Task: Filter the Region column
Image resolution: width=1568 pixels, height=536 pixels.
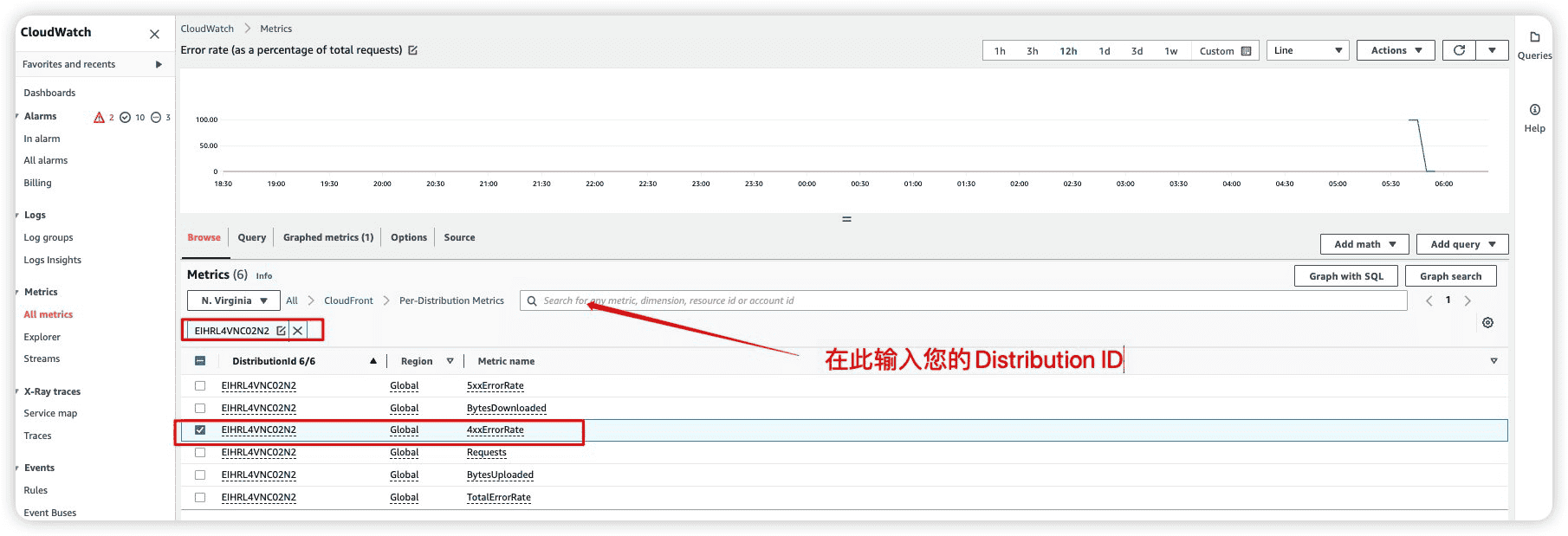Action: click(450, 361)
